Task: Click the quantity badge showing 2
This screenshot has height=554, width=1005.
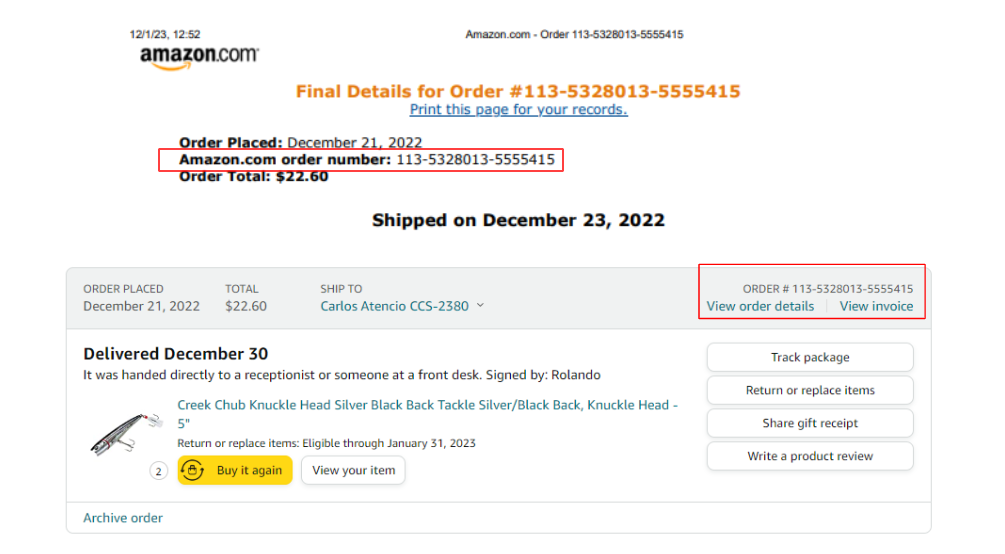Action: pyautogui.click(x=158, y=471)
